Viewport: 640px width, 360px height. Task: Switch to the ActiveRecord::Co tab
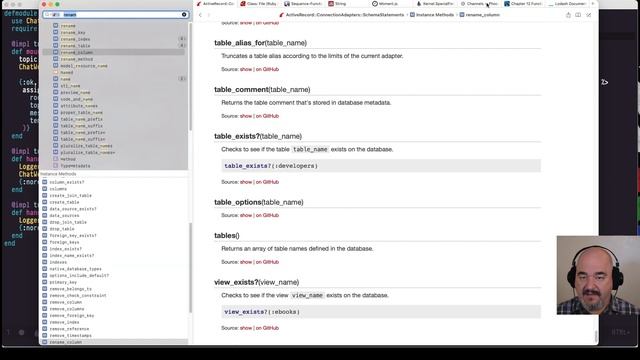[216, 4]
